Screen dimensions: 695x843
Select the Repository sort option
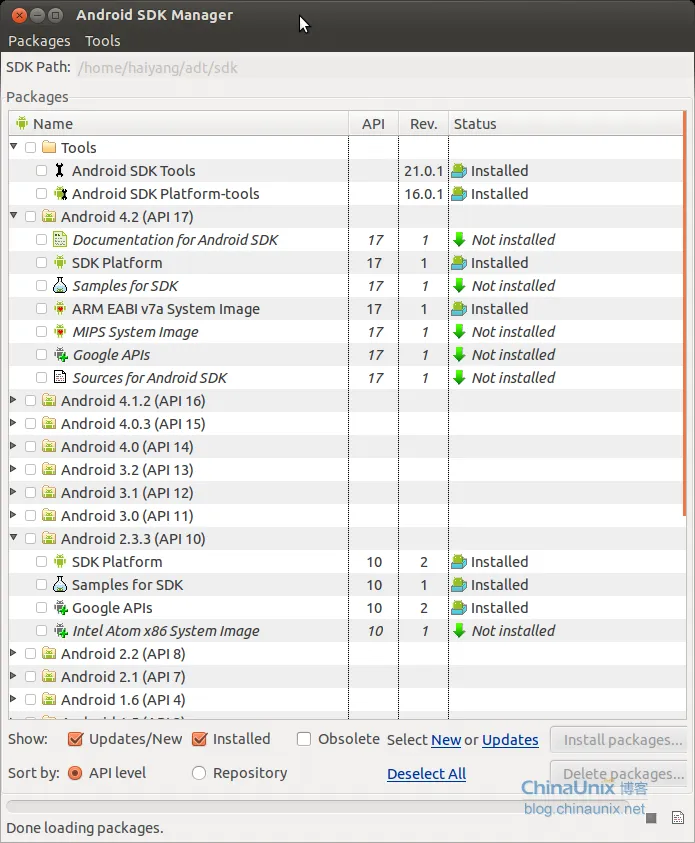(x=199, y=773)
